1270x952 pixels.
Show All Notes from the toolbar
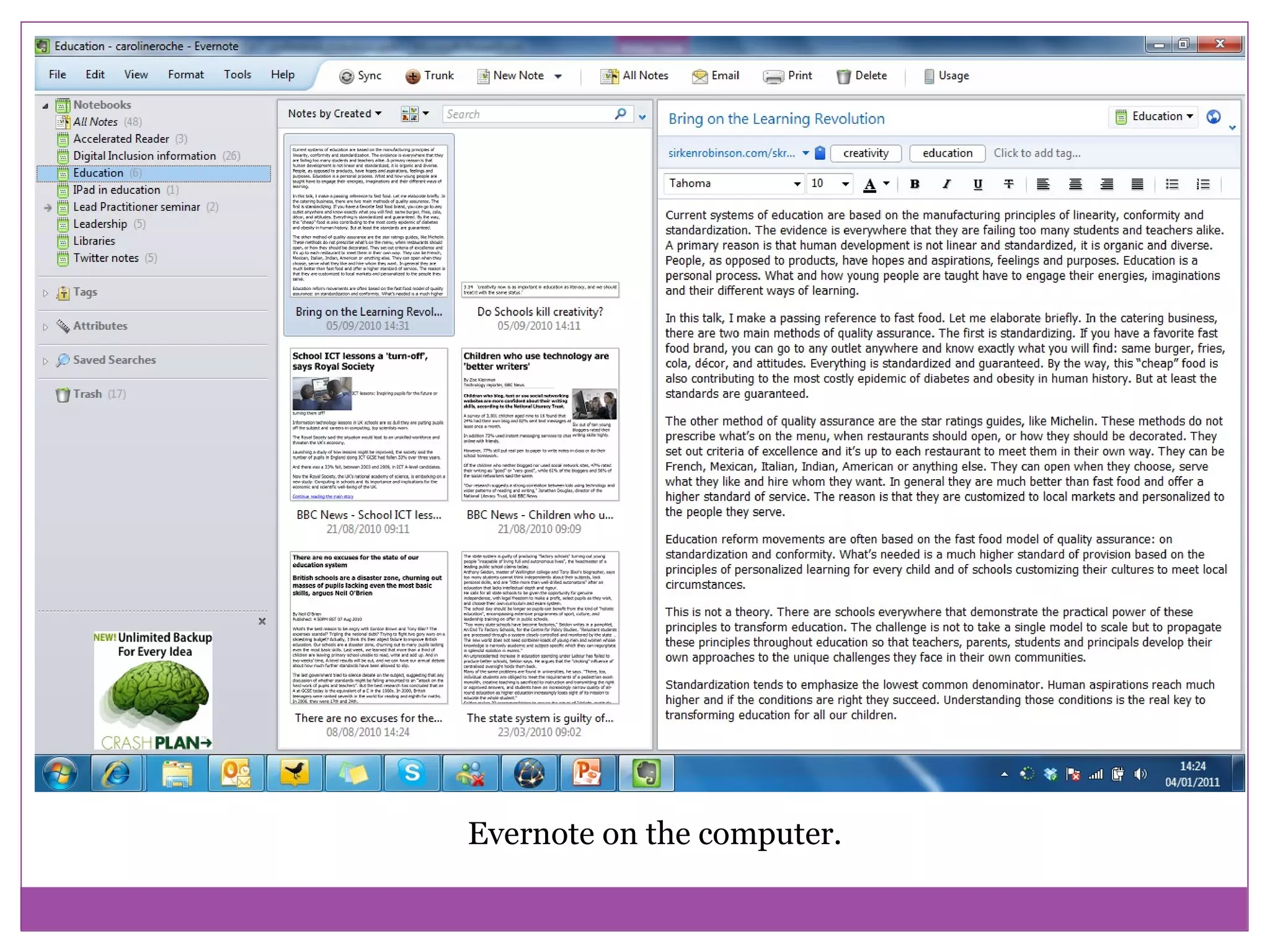coord(634,76)
